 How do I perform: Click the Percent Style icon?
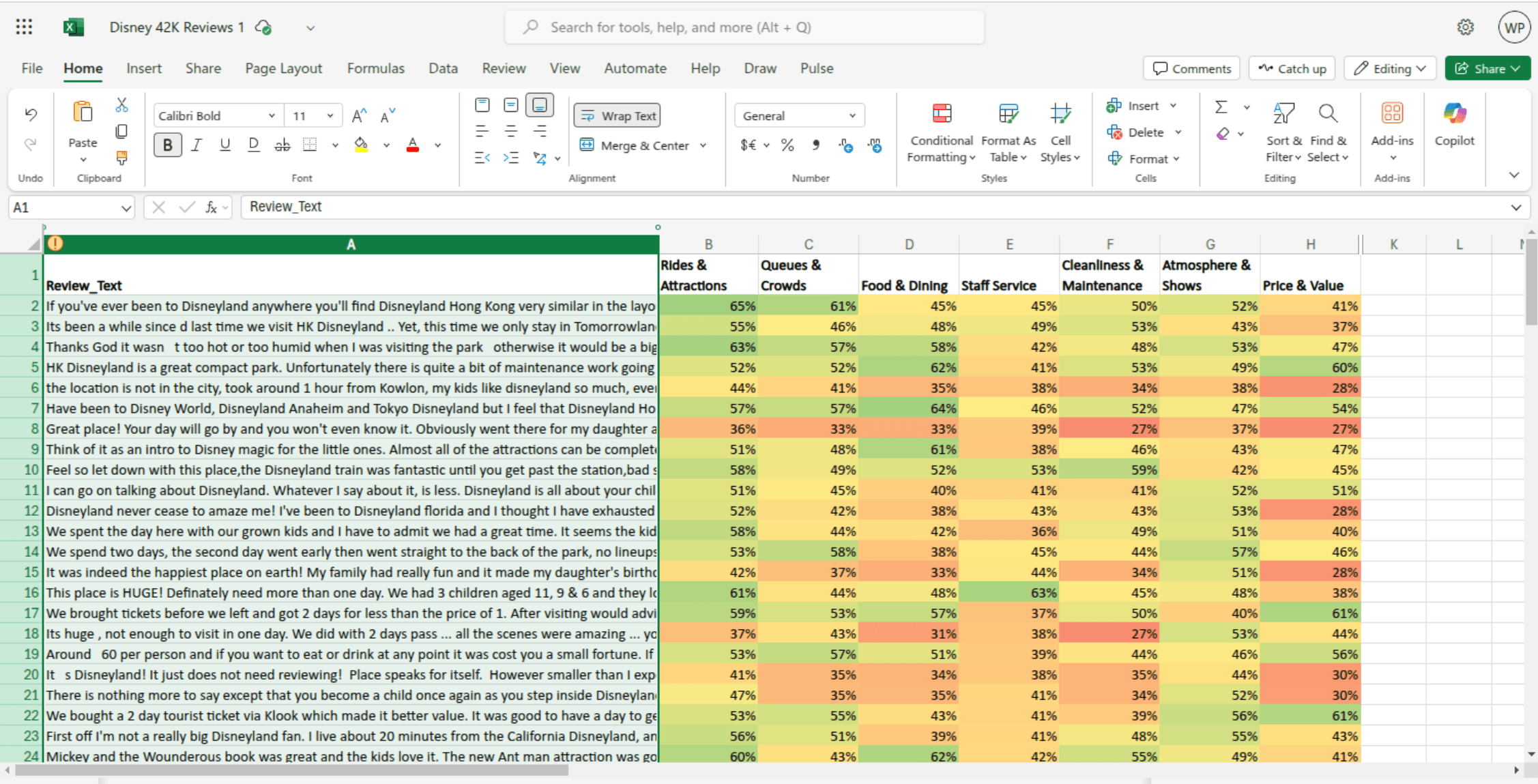(x=787, y=145)
